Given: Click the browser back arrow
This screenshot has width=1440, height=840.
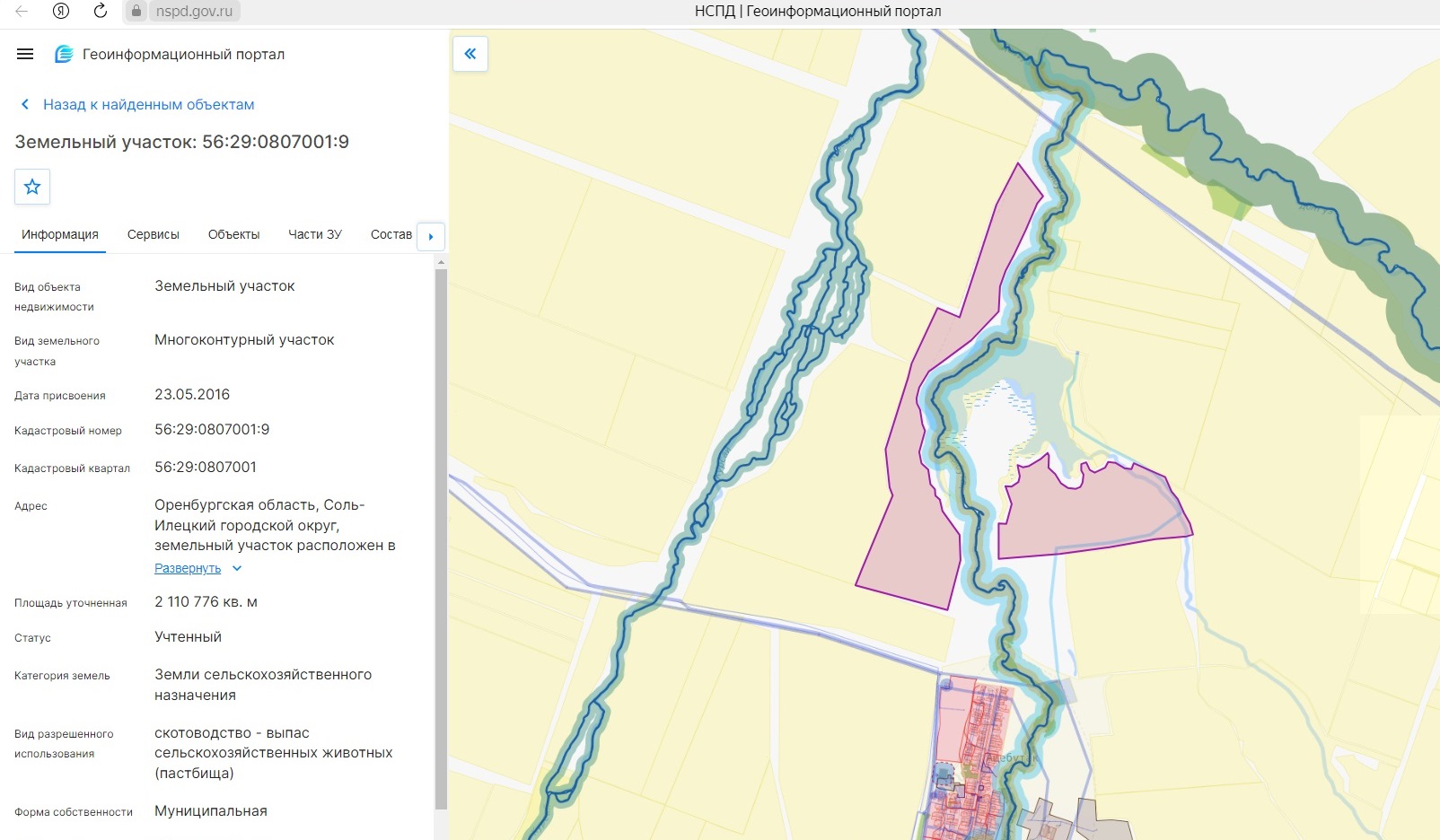Looking at the screenshot, I should tap(22, 11).
